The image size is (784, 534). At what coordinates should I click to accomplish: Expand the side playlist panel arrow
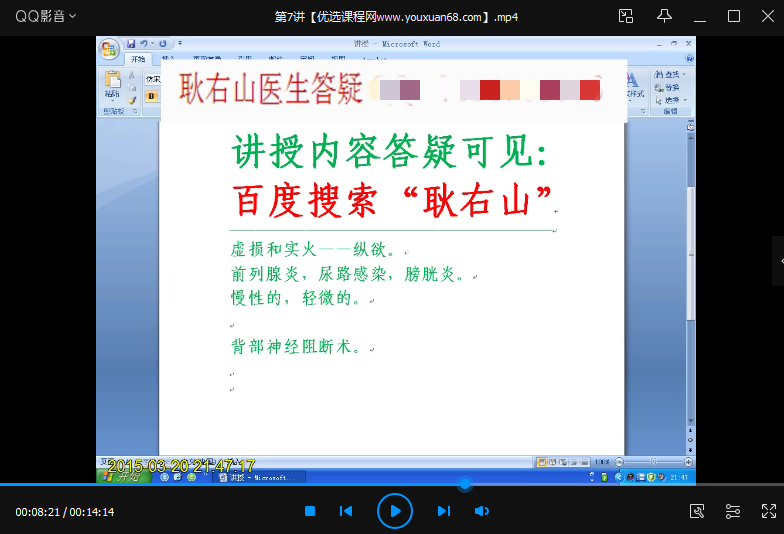point(778,260)
